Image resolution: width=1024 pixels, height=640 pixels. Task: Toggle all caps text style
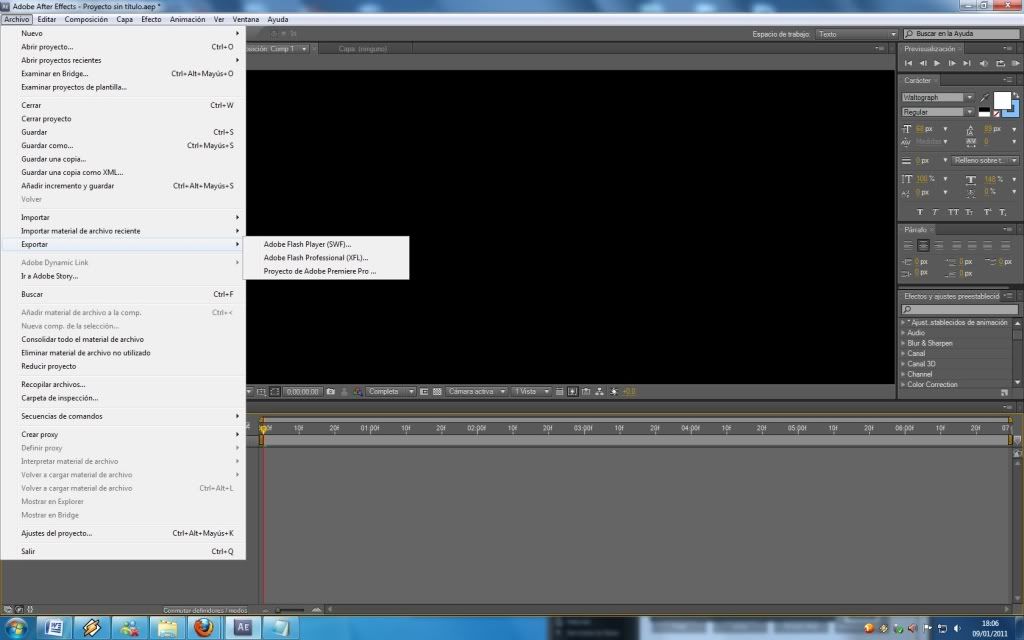tap(953, 212)
